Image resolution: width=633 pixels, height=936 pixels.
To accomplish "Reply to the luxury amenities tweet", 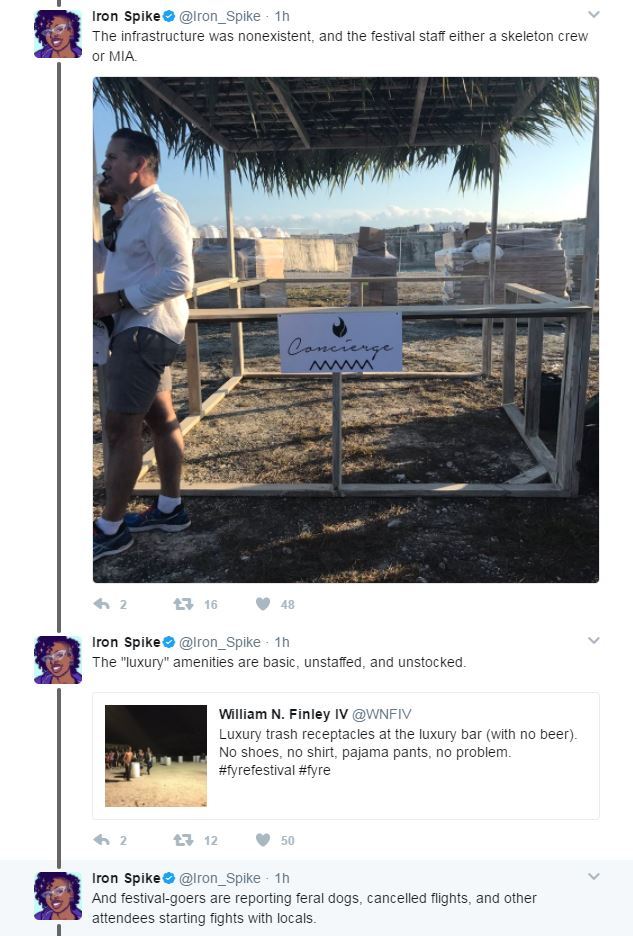I will click(102, 840).
